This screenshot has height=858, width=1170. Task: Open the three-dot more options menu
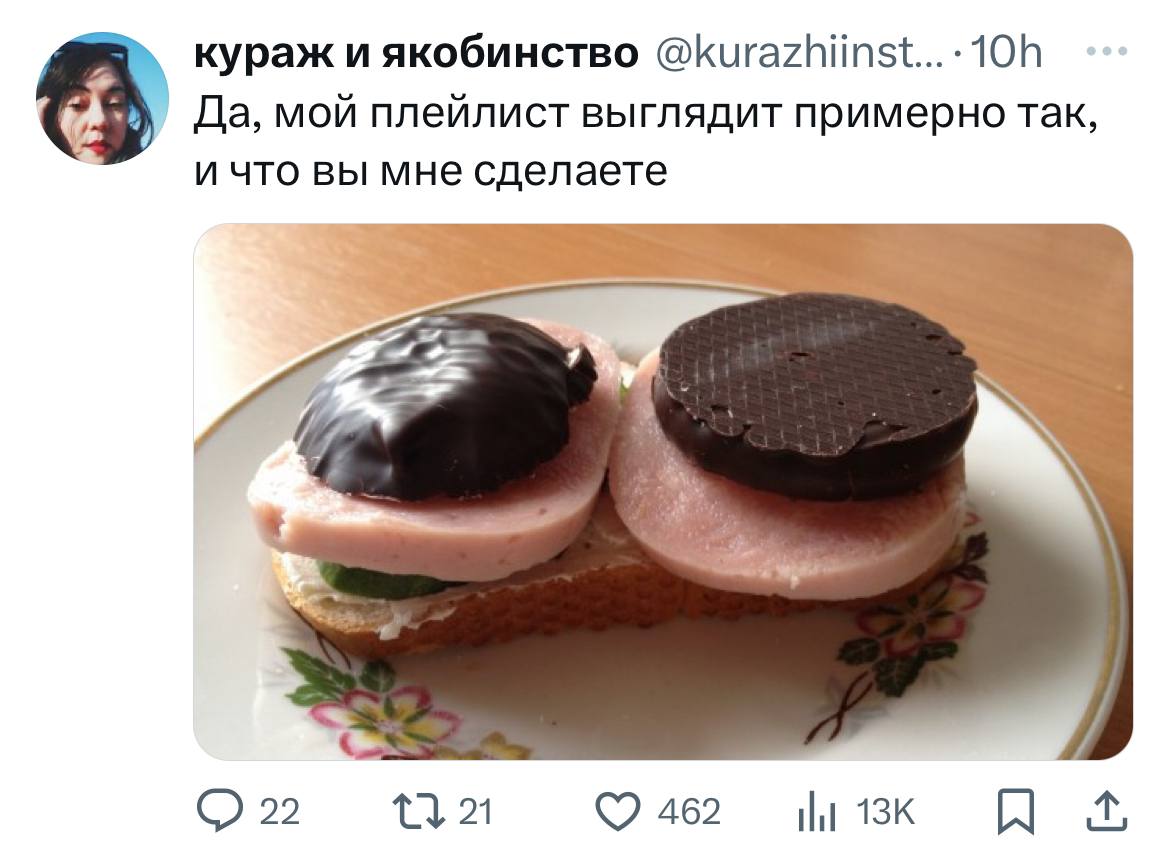[1107, 52]
